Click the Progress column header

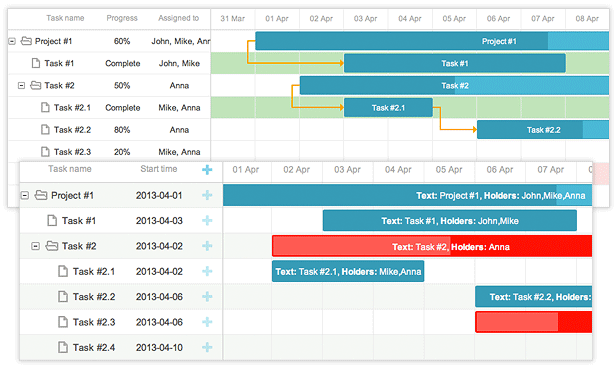coord(122,18)
